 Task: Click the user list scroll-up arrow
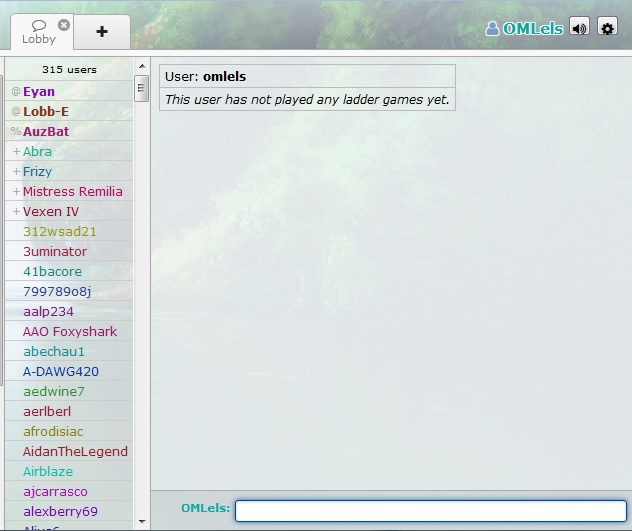click(142, 66)
